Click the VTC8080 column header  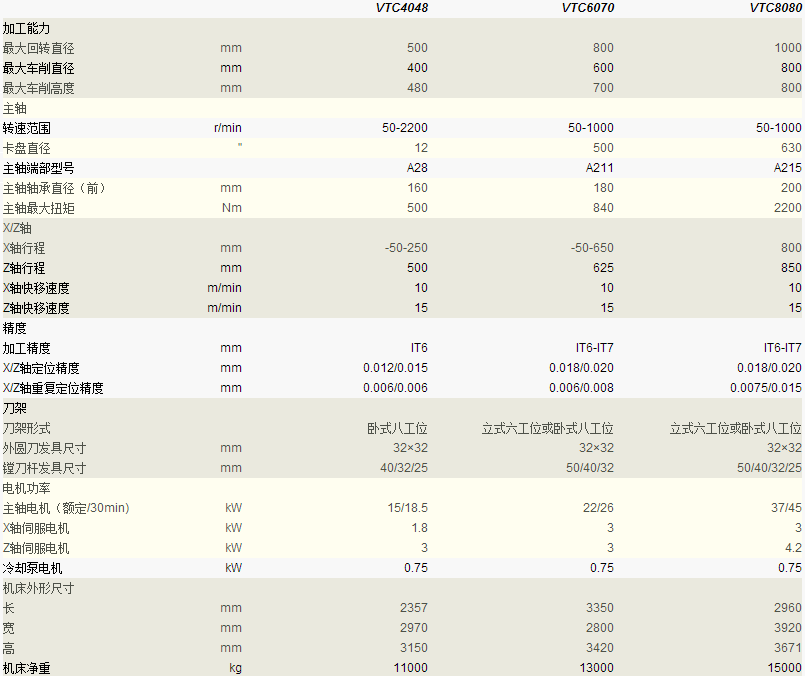point(776,8)
